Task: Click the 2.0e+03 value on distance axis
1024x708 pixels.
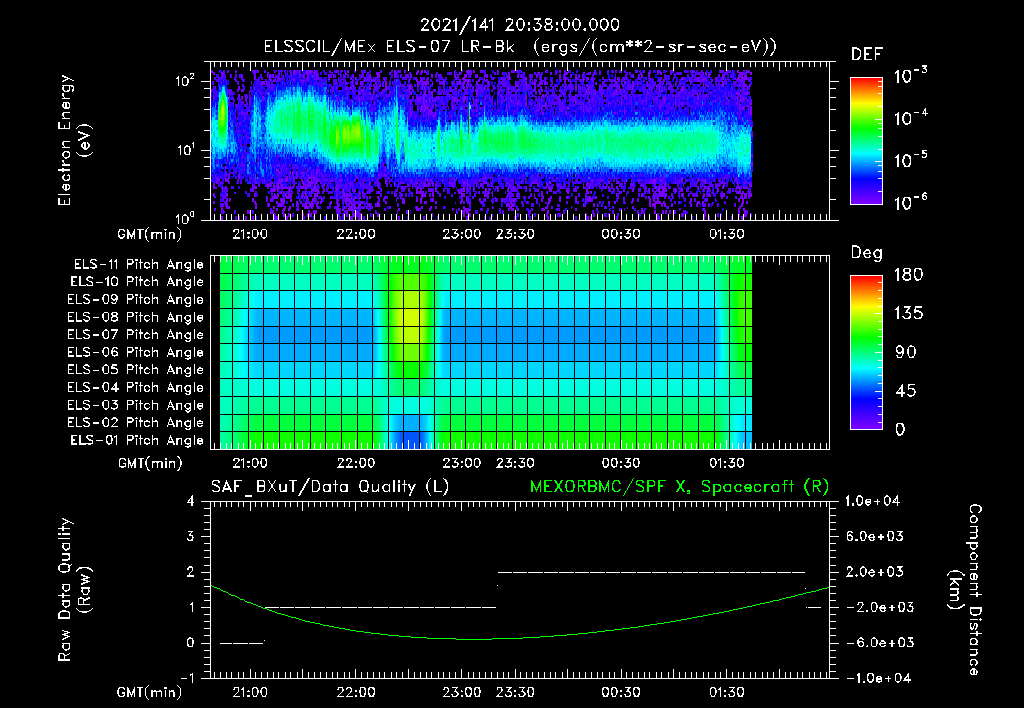Action: pos(875,571)
